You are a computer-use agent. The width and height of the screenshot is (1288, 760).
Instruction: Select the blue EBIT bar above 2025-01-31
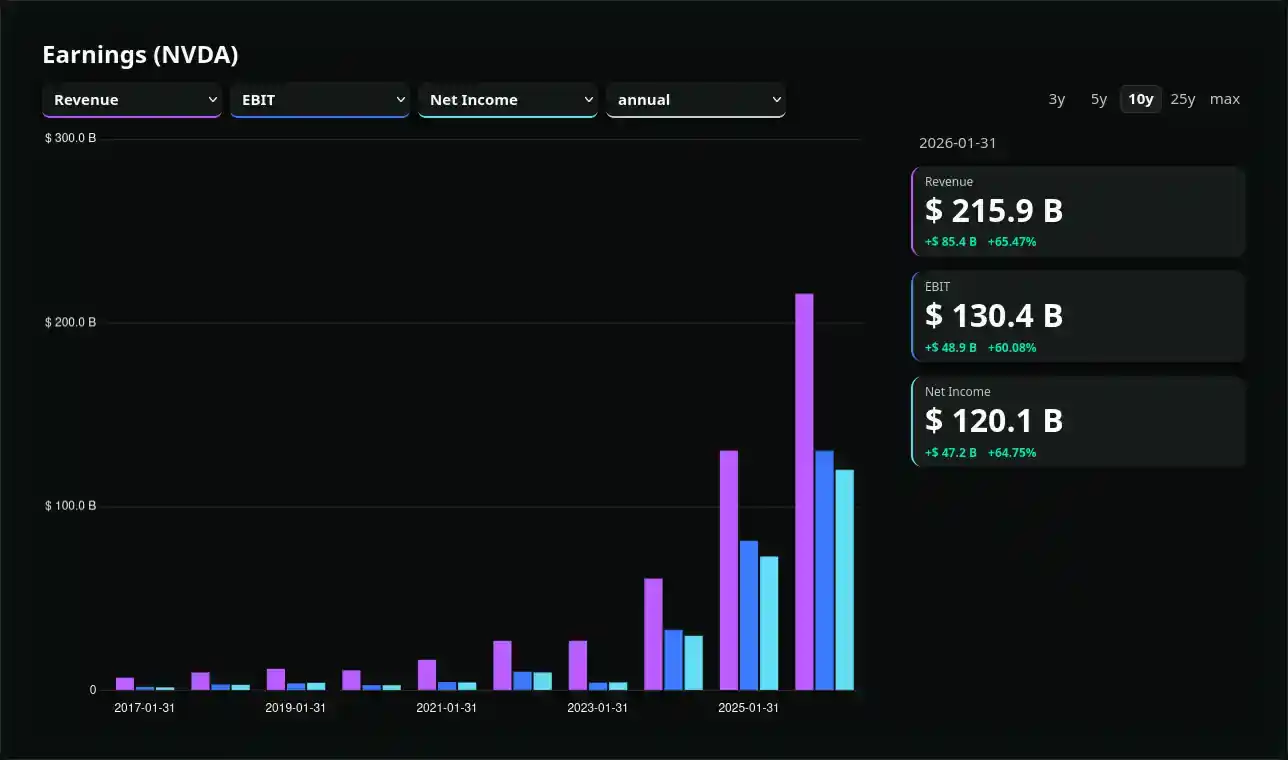(x=749, y=615)
